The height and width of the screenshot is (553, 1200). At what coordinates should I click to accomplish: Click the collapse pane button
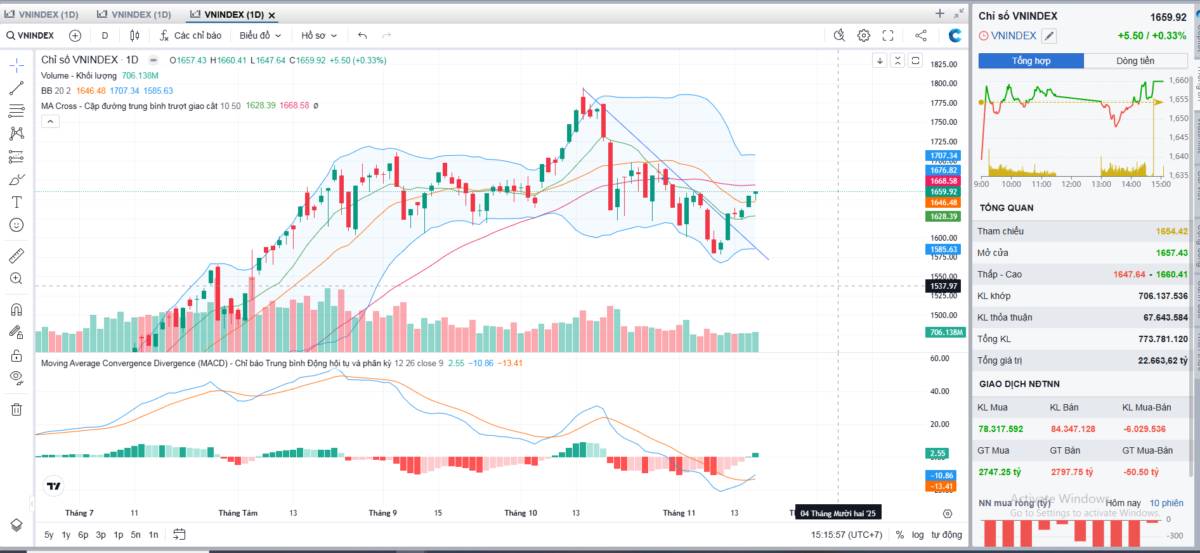(x=898, y=60)
